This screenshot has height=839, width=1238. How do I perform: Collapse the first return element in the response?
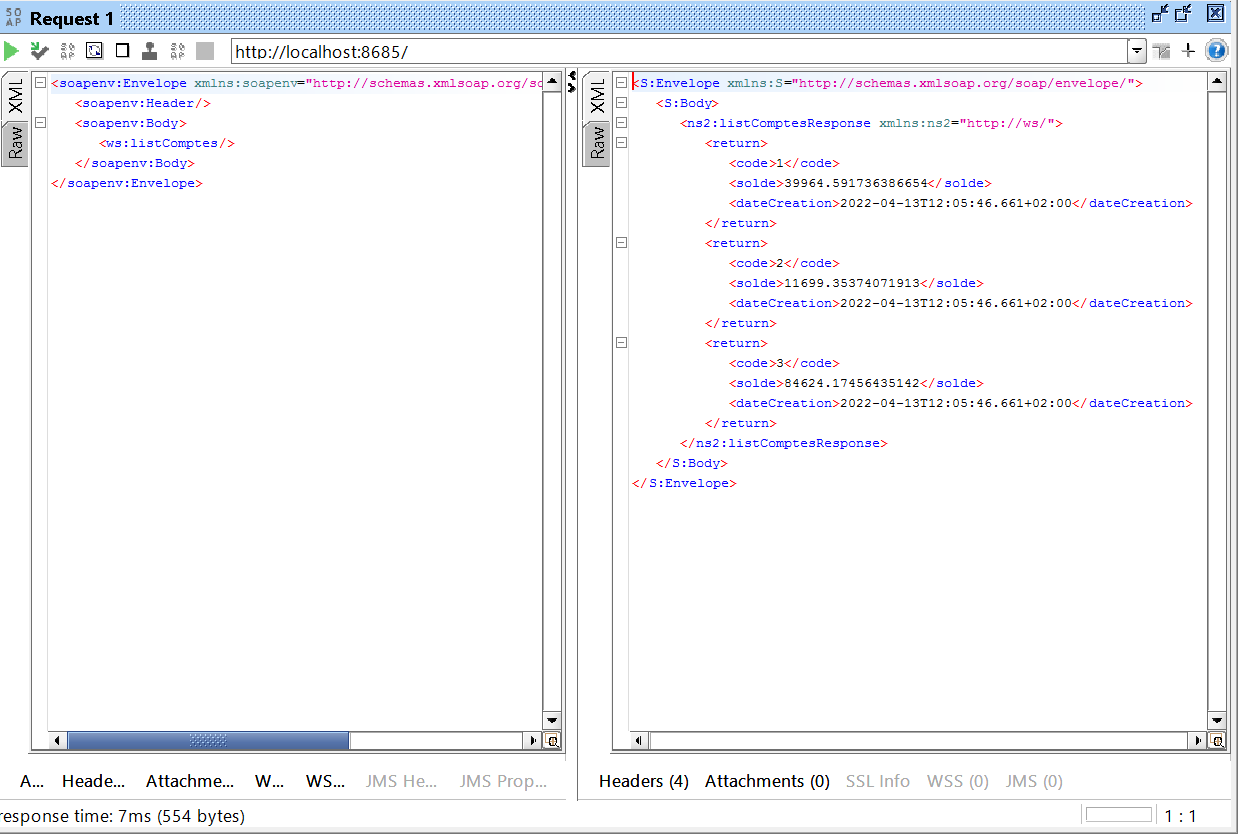[x=621, y=143]
